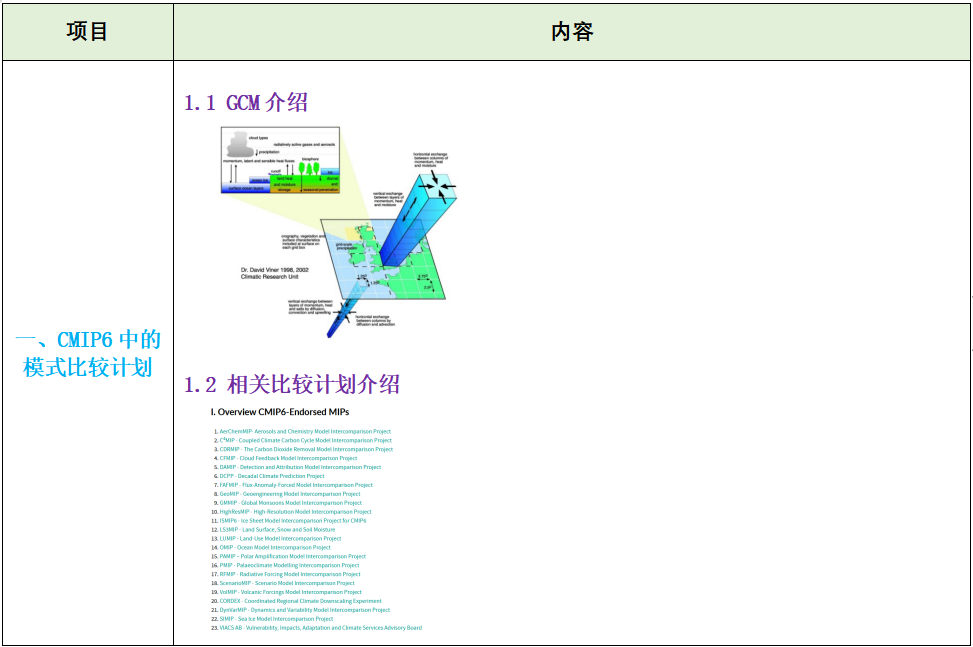This screenshot has width=973, height=647.
Task: Open the DCPP Decadal Climate Prediction link
Action: 270,476
